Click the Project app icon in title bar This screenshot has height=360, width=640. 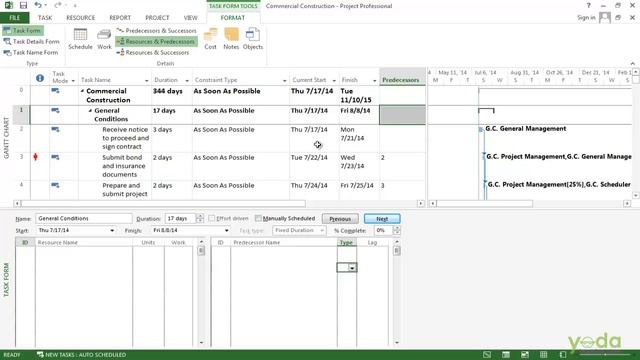point(8,5)
